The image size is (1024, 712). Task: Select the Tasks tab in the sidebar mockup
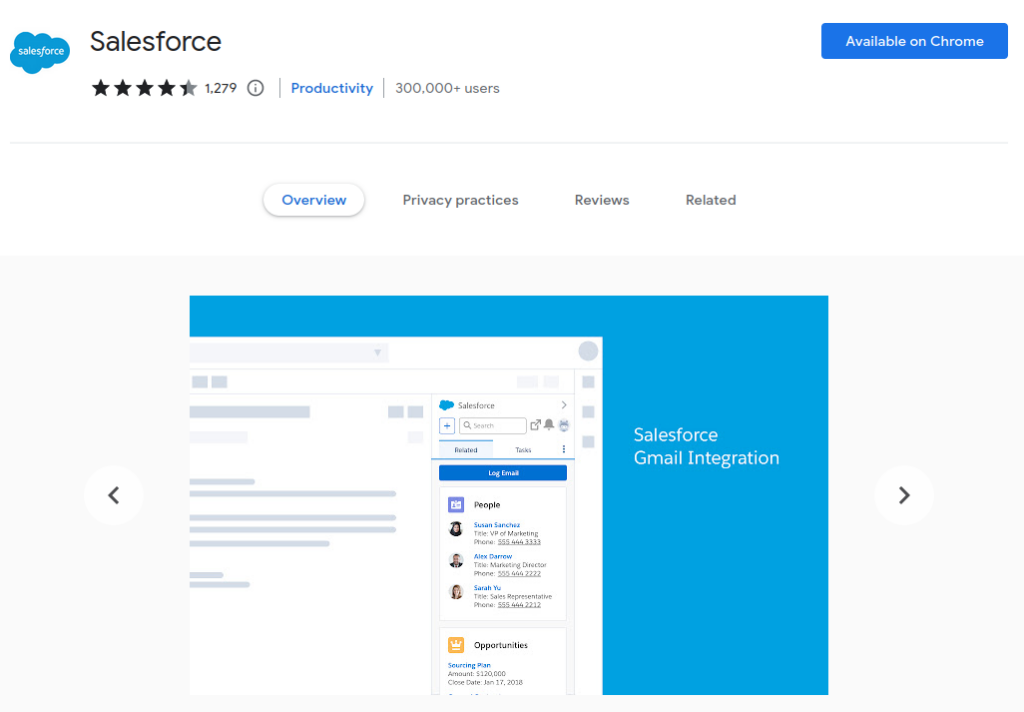point(523,449)
